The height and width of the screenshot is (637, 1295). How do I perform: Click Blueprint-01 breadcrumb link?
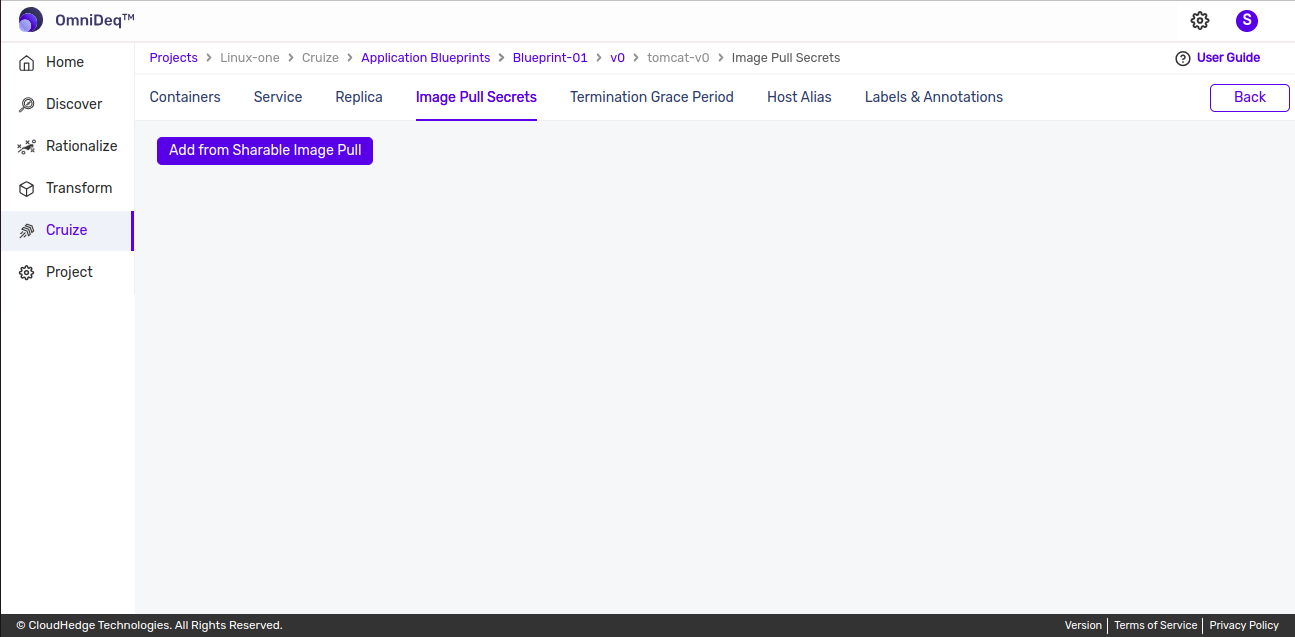point(550,58)
